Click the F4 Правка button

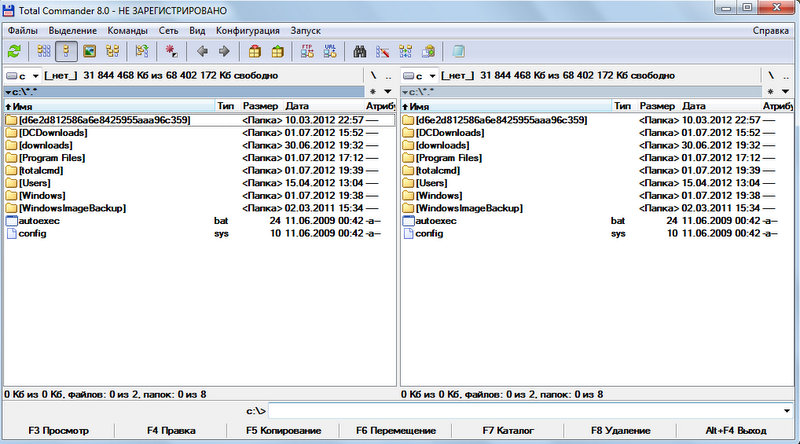[x=171, y=430]
